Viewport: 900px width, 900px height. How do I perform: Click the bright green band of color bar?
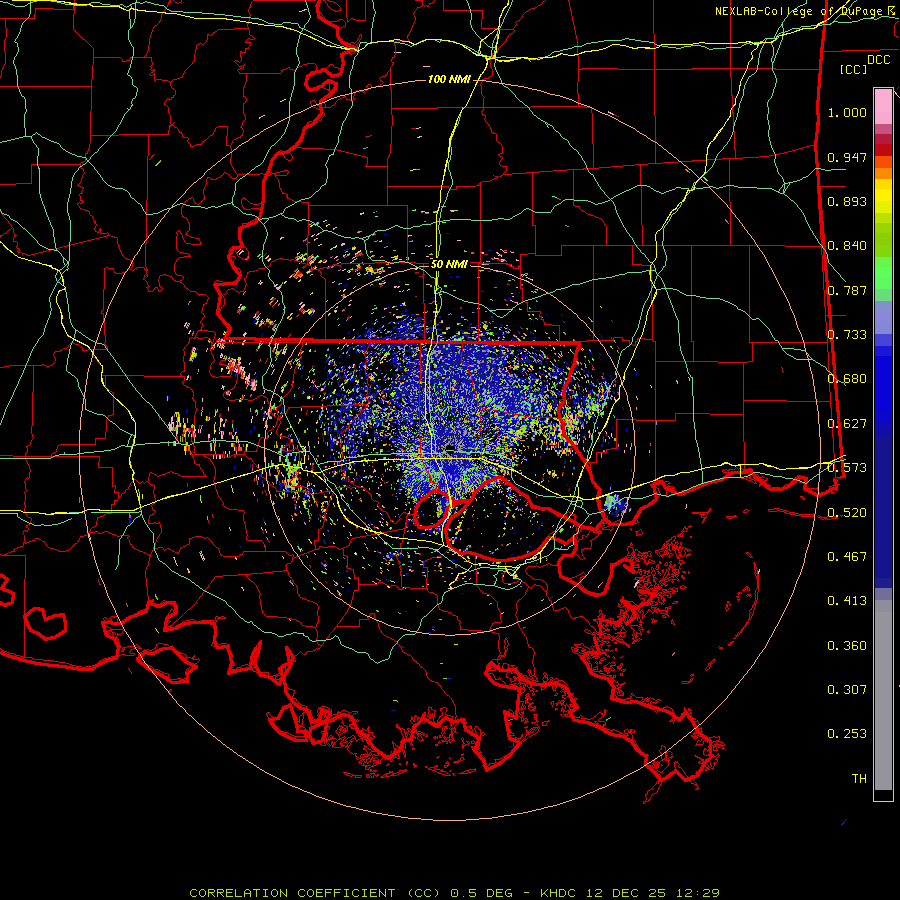(x=883, y=273)
